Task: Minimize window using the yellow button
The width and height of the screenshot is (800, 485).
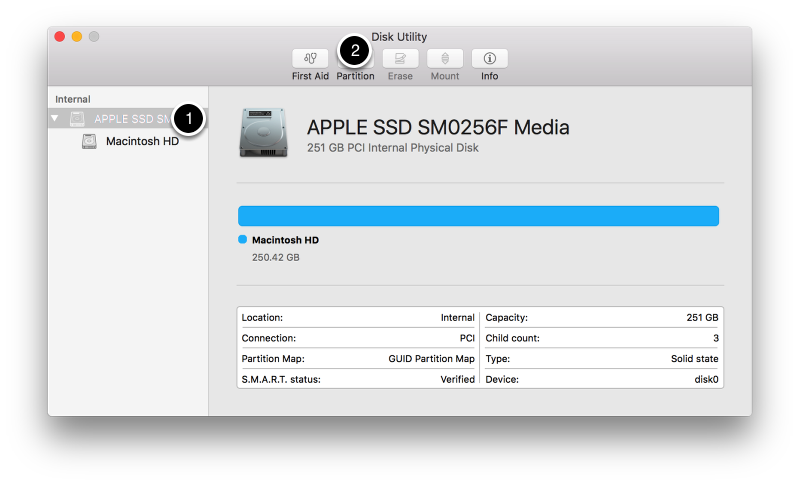Action: [x=77, y=37]
